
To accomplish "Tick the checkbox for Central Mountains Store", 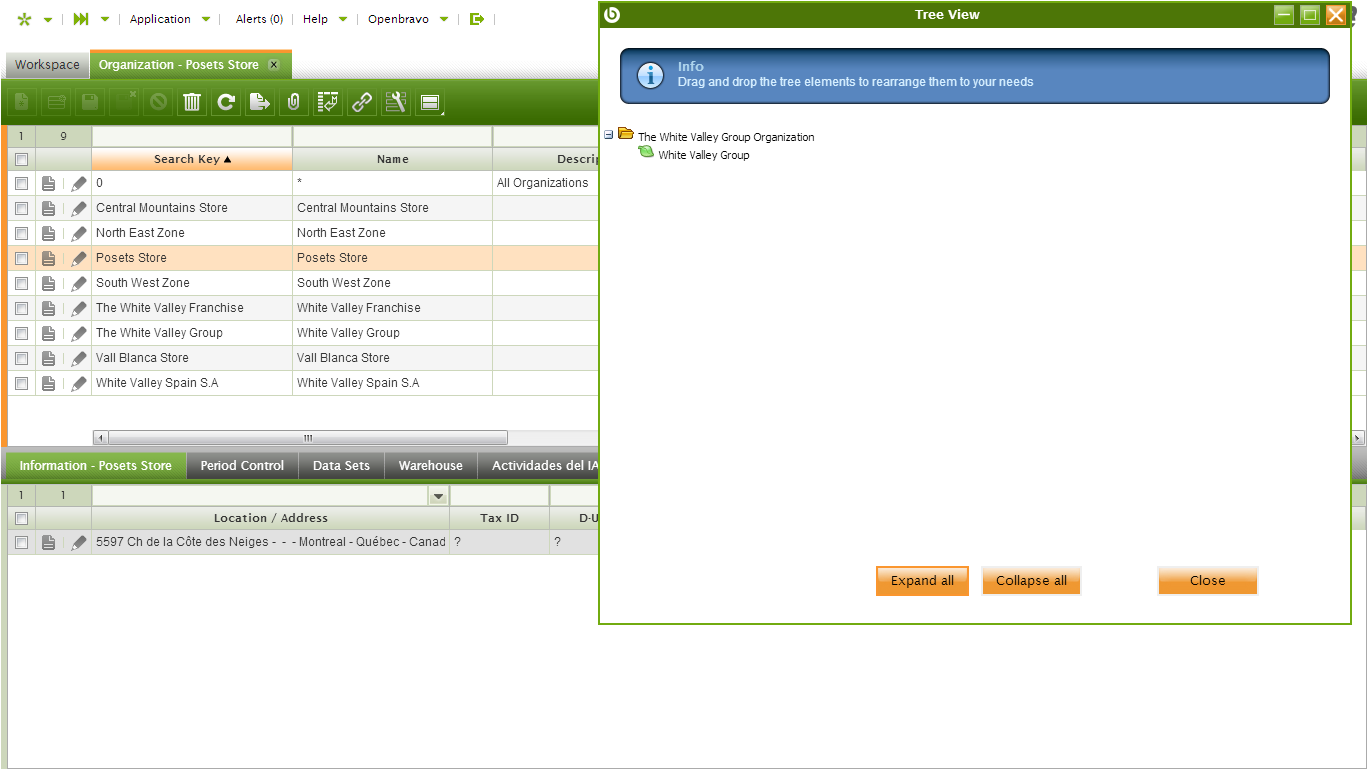I will click(21, 208).
